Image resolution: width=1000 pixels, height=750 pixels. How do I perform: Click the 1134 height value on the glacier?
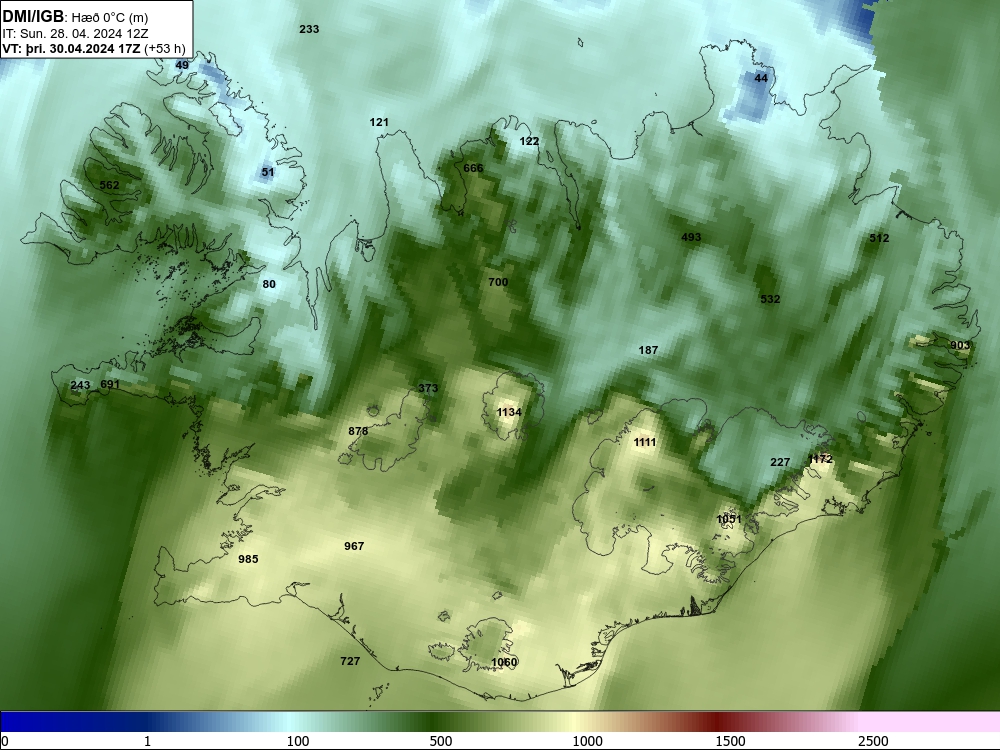(509, 412)
